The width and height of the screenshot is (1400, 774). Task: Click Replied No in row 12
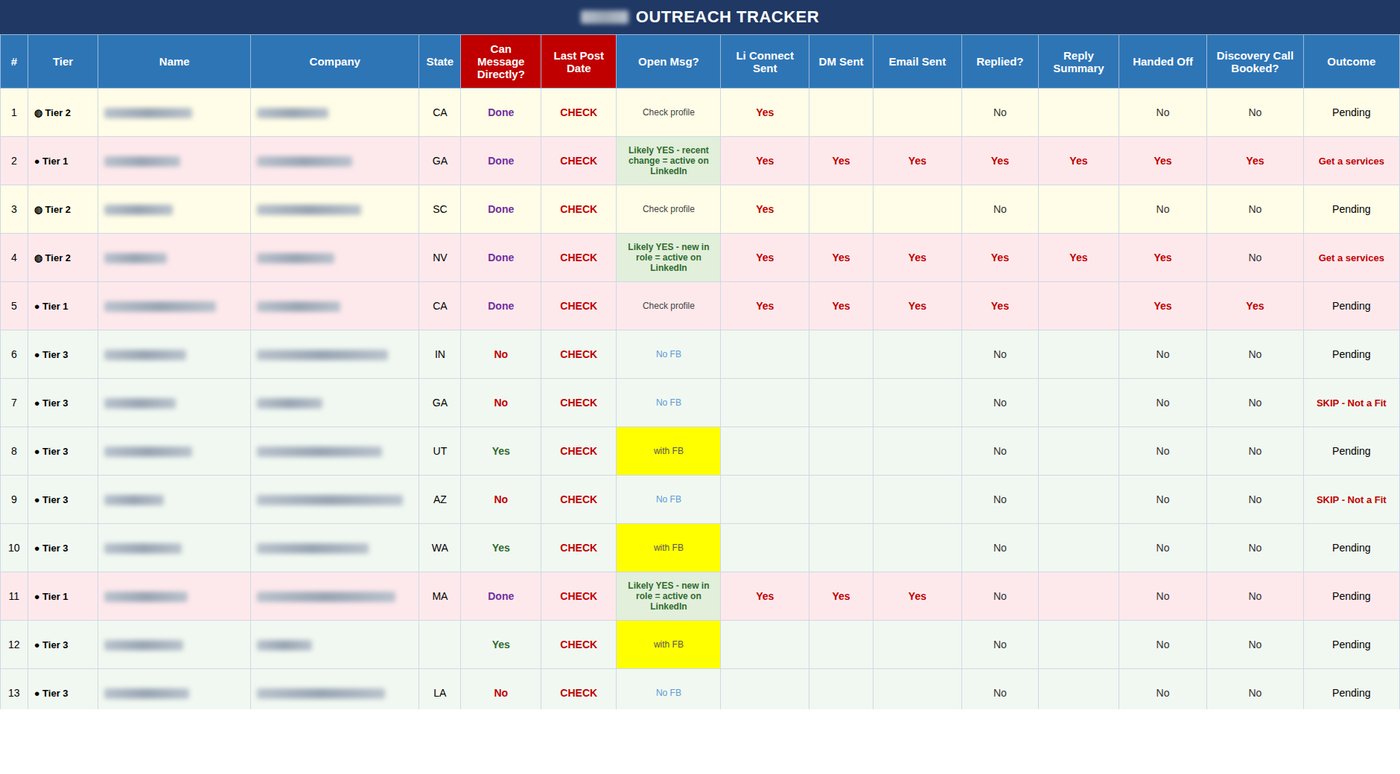[x=1000, y=645]
